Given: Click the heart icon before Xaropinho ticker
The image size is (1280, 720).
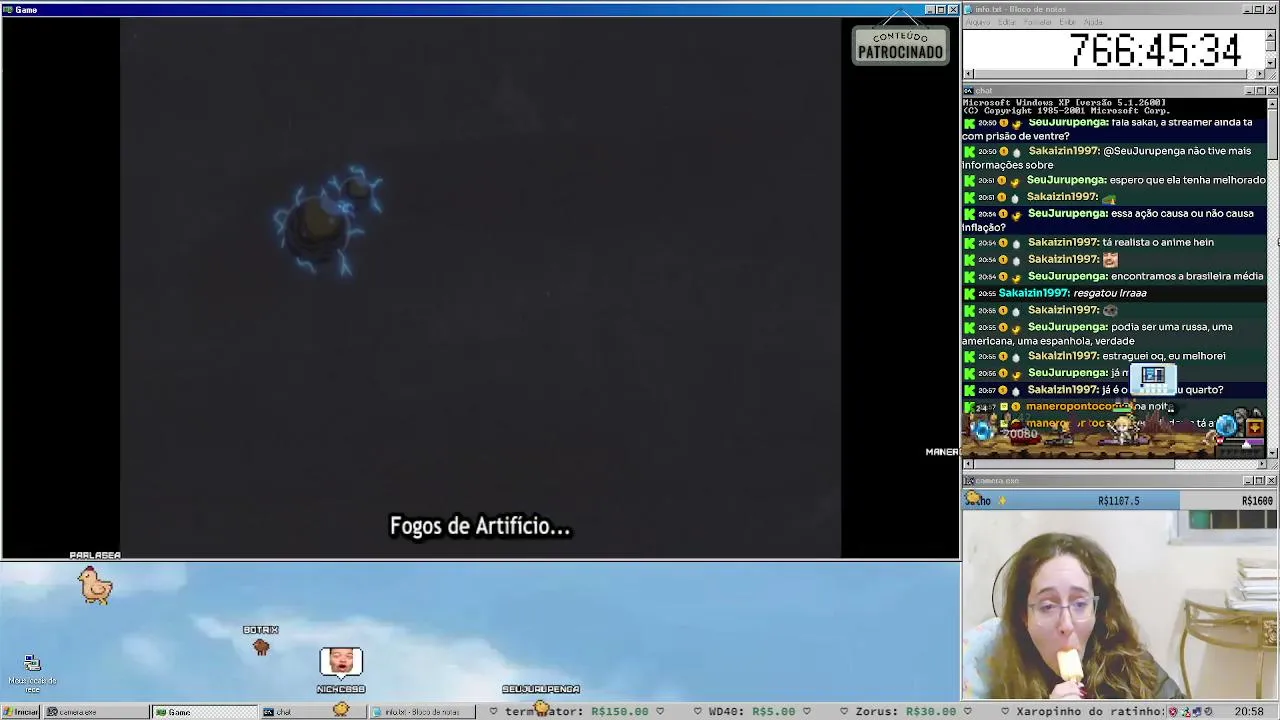Looking at the screenshot, I should [x=1003, y=712].
